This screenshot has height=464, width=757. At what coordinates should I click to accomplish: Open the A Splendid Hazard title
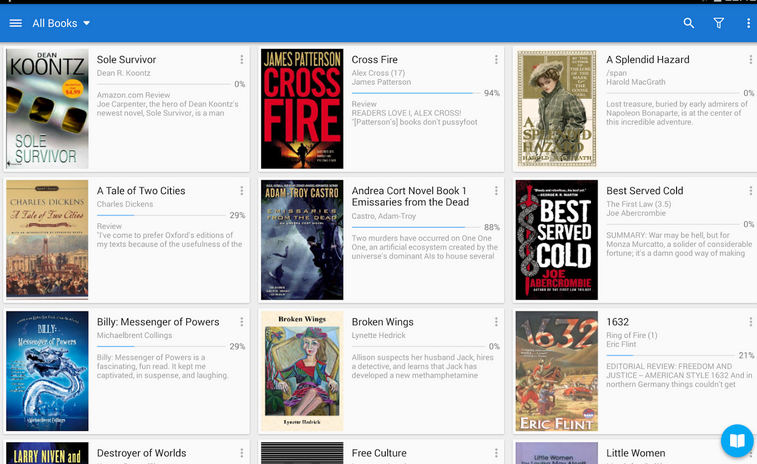pos(647,59)
